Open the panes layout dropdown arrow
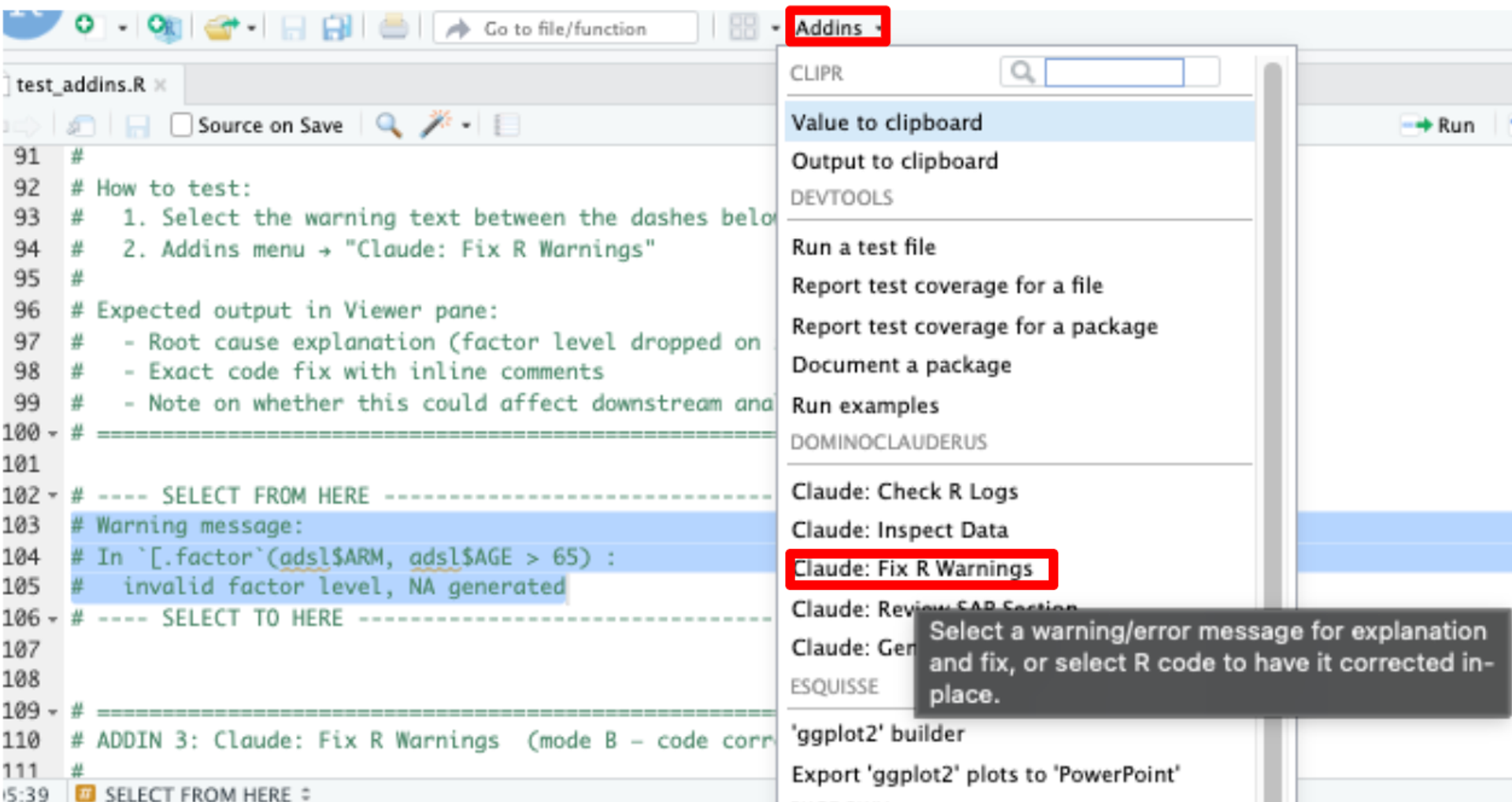The image size is (1512, 802). tap(774, 28)
